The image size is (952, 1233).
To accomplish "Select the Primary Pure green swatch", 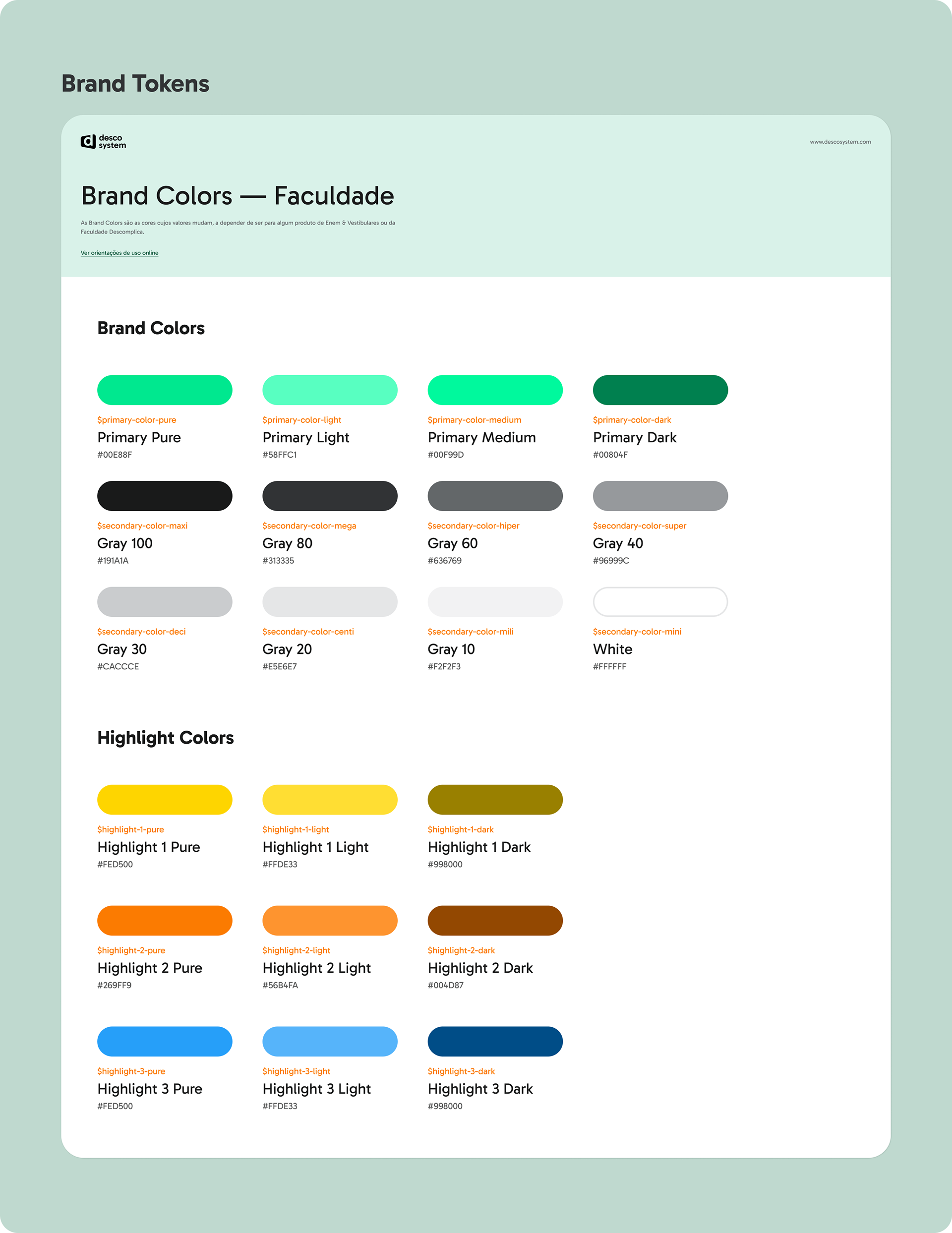I will tap(164, 390).
